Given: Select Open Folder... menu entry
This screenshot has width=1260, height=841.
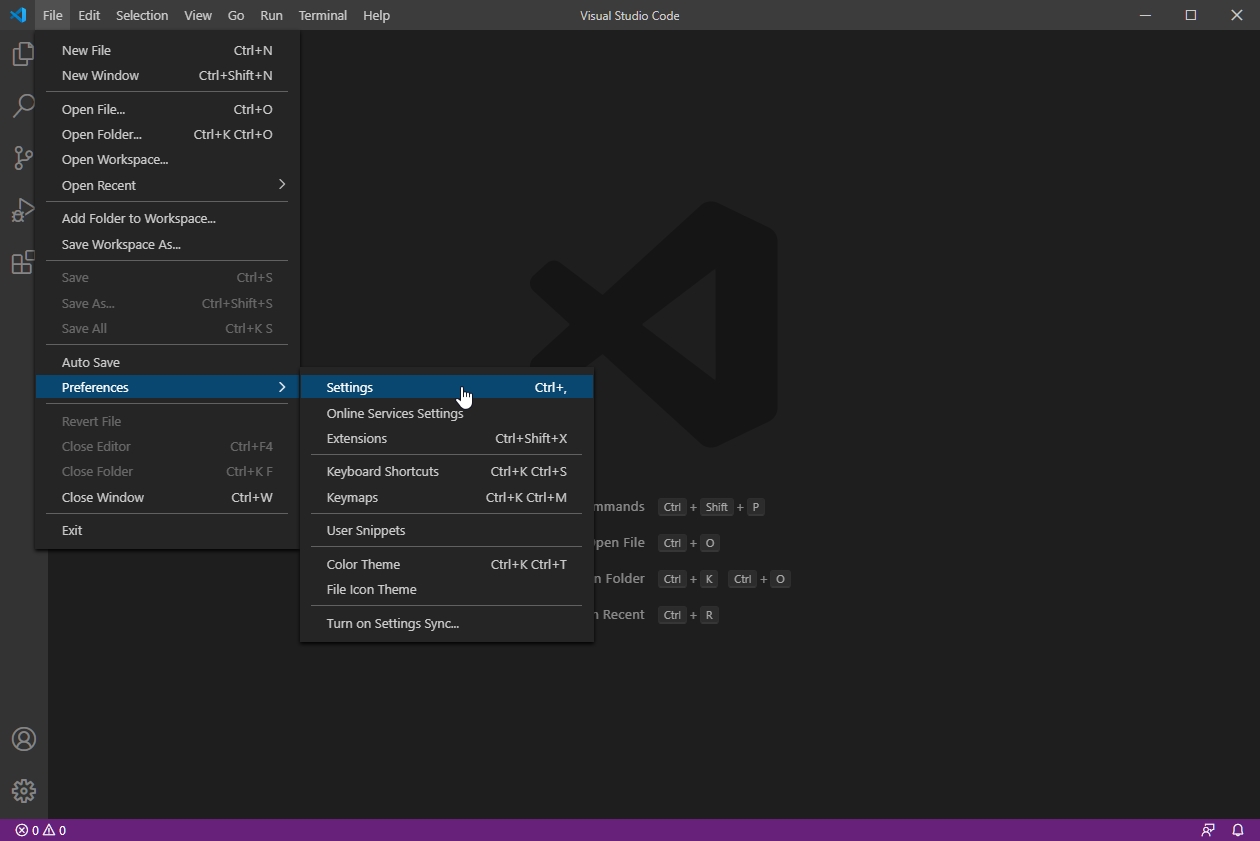Looking at the screenshot, I should [x=167, y=134].
